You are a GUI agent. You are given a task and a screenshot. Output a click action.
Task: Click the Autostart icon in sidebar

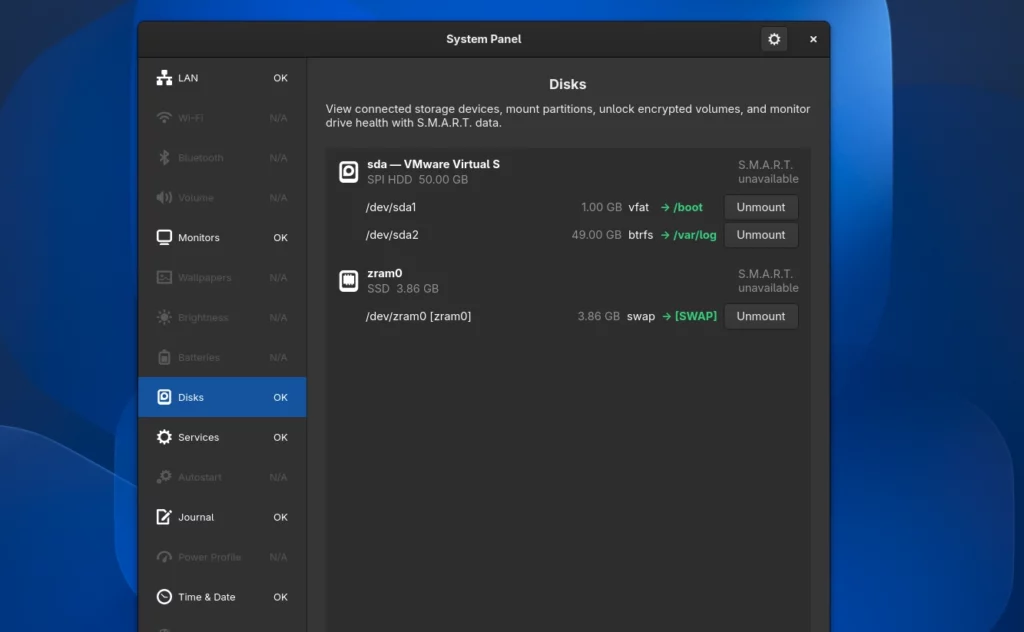tap(164, 477)
